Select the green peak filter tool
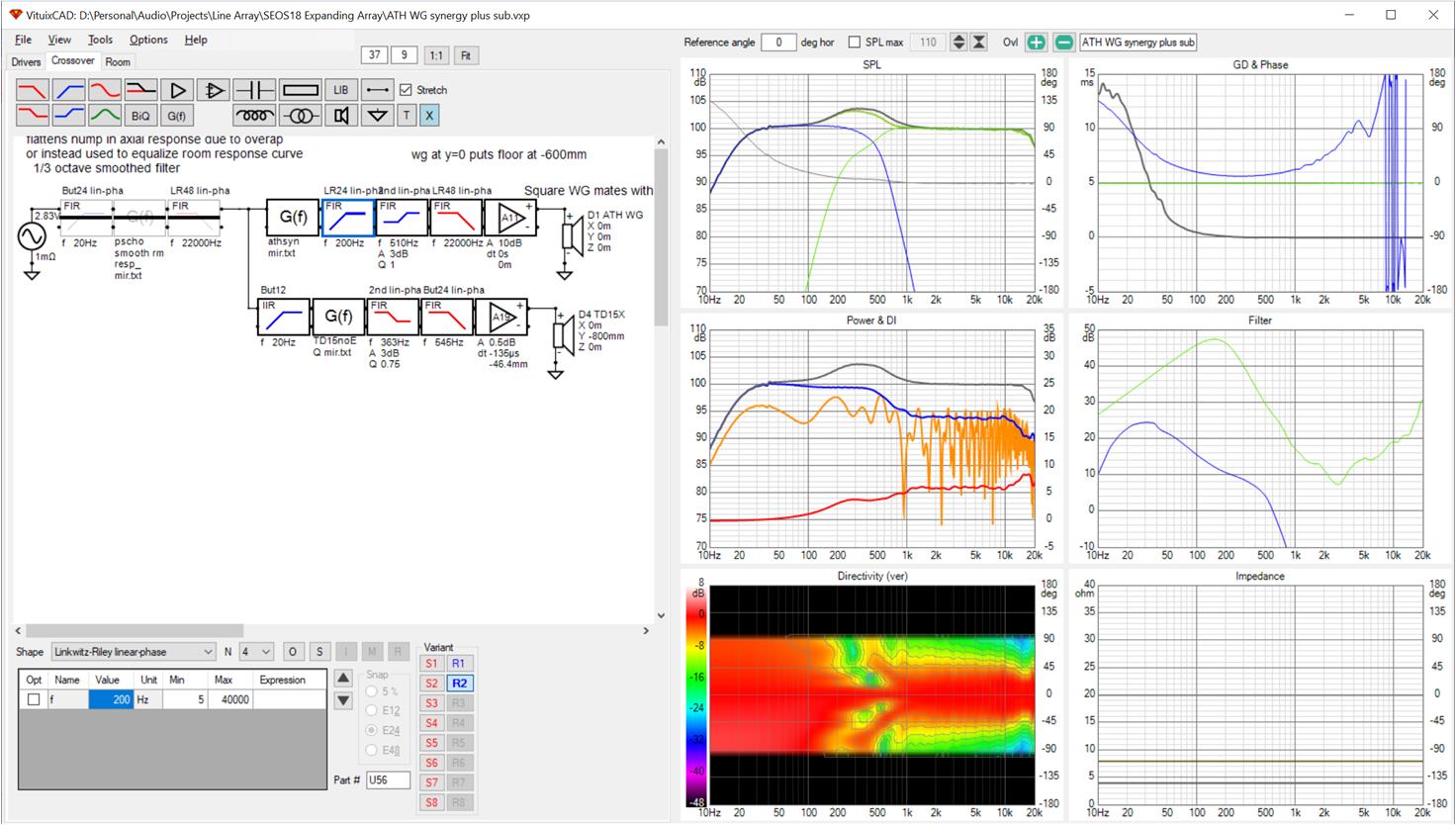The height and width of the screenshot is (825, 1456). (x=105, y=116)
